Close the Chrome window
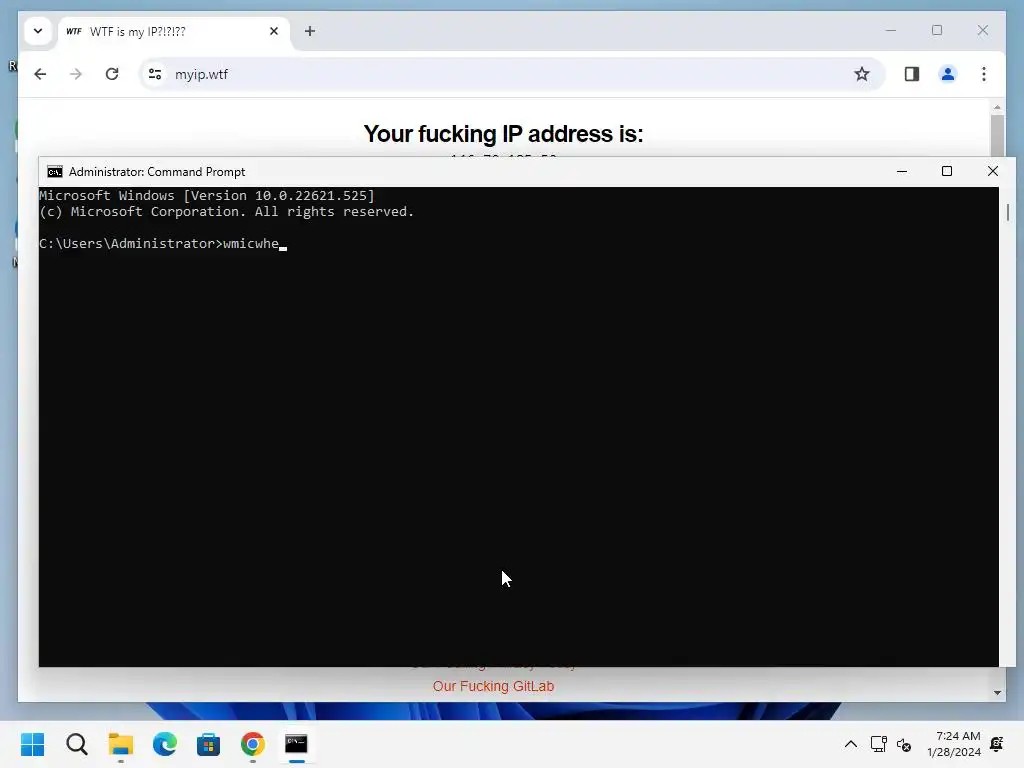This screenshot has width=1024, height=768. point(983,31)
